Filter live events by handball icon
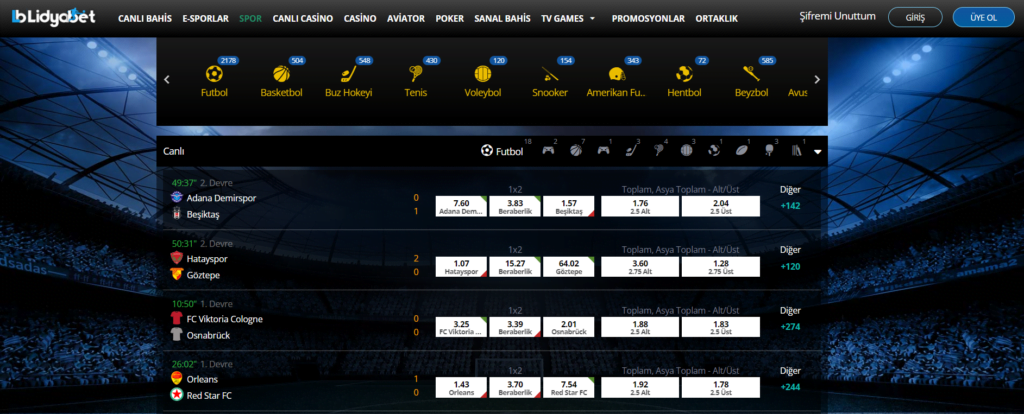The height and width of the screenshot is (414, 1024). (x=714, y=150)
